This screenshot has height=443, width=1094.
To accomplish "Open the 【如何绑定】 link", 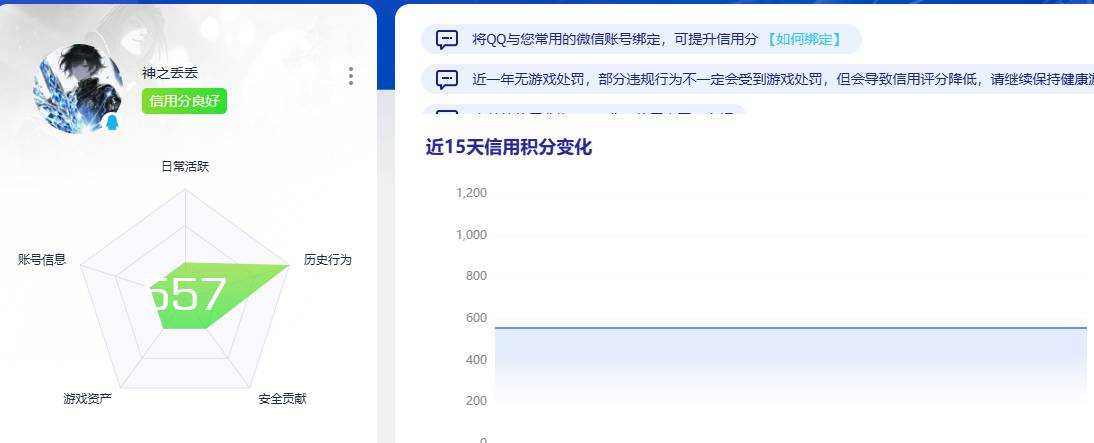I will click(803, 39).
